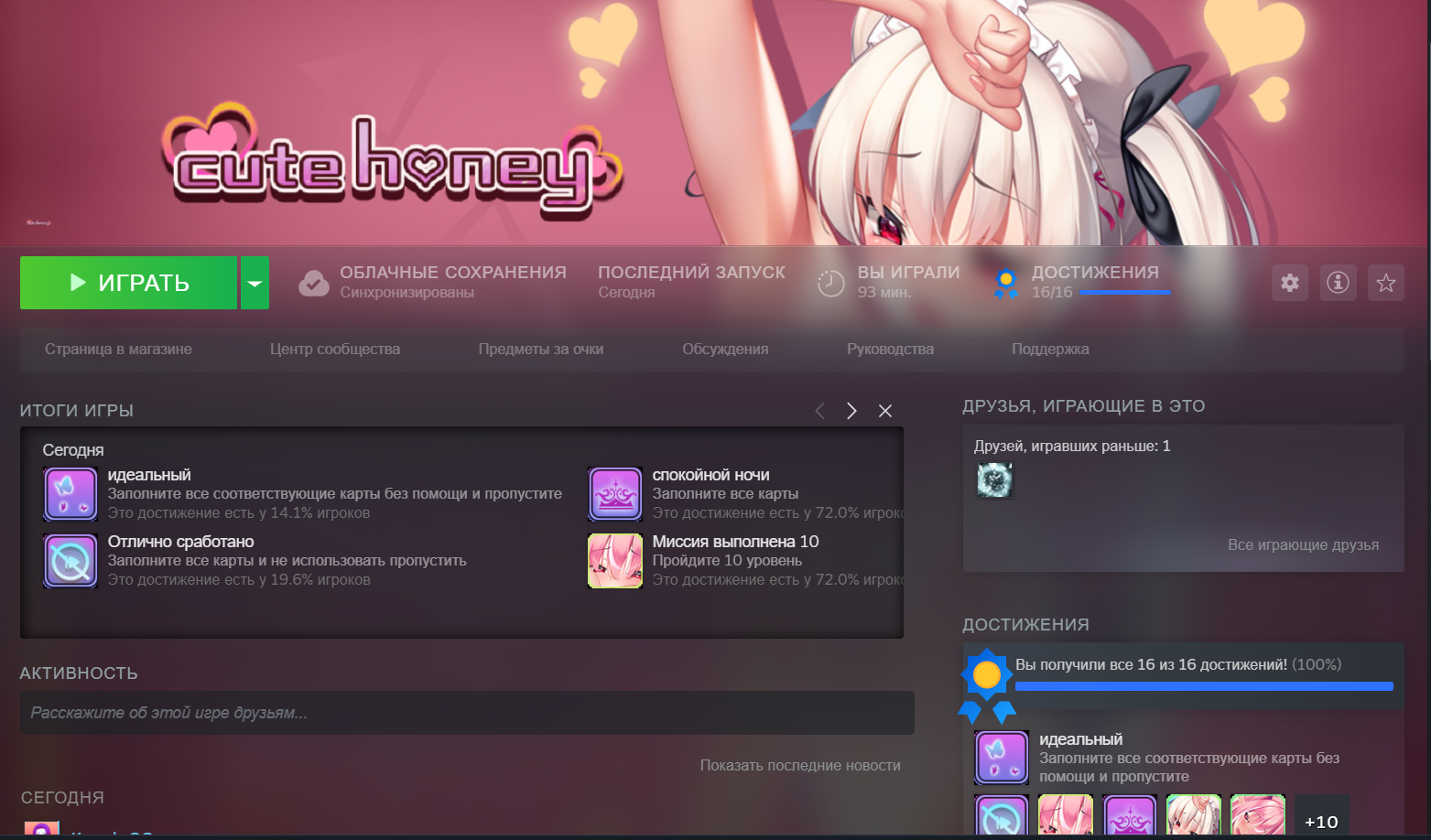The image size is (1431, 840).
Task: Click the ИТОГИ ИГРЫ heading
Action: pyautogui.click(x=77, y=411)
